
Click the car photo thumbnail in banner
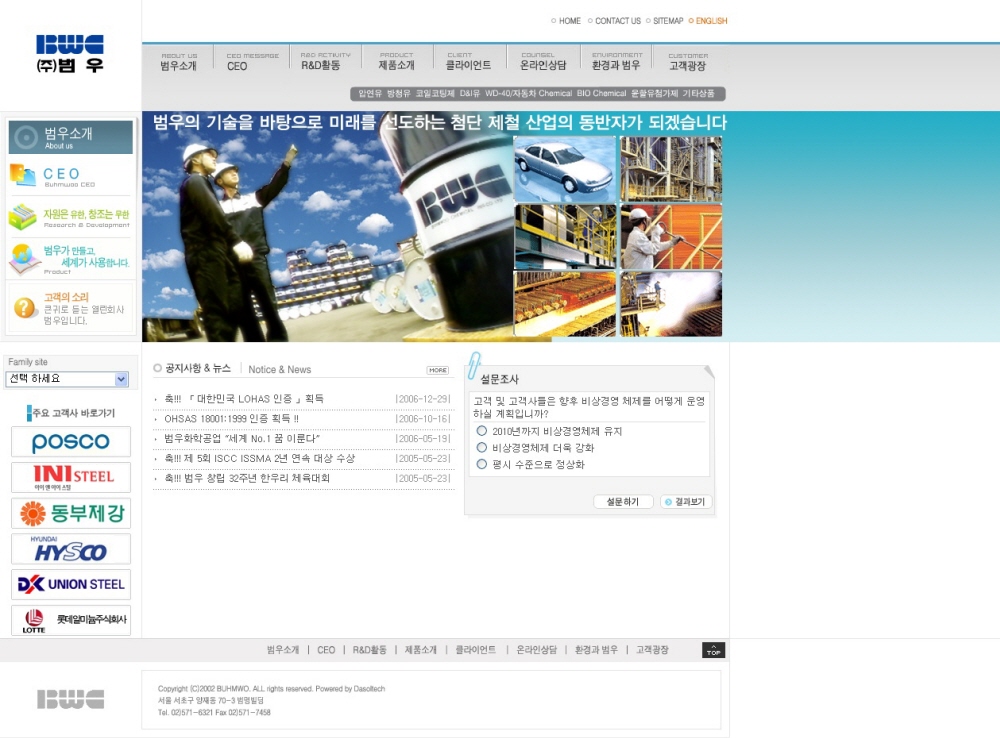click(x=564, y=167)
